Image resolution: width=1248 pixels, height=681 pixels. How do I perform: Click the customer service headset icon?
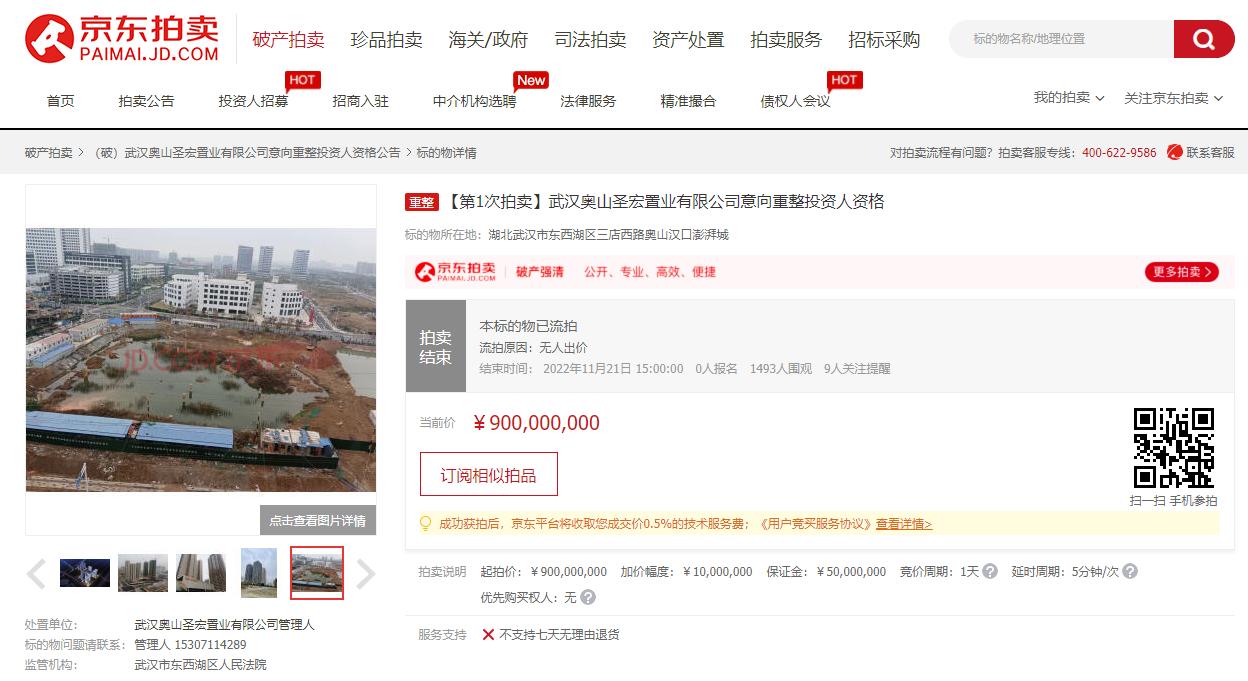[x=1172, y=152]
